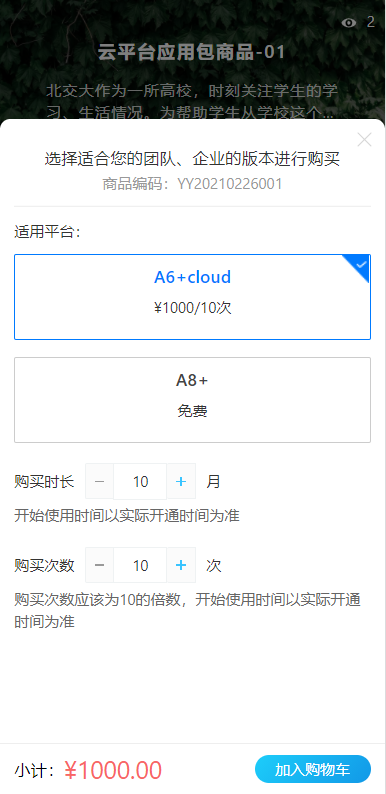Click the product title 云平台应用包商品-01
This screenshot has height=794, width=386.
tap(191, 53)
